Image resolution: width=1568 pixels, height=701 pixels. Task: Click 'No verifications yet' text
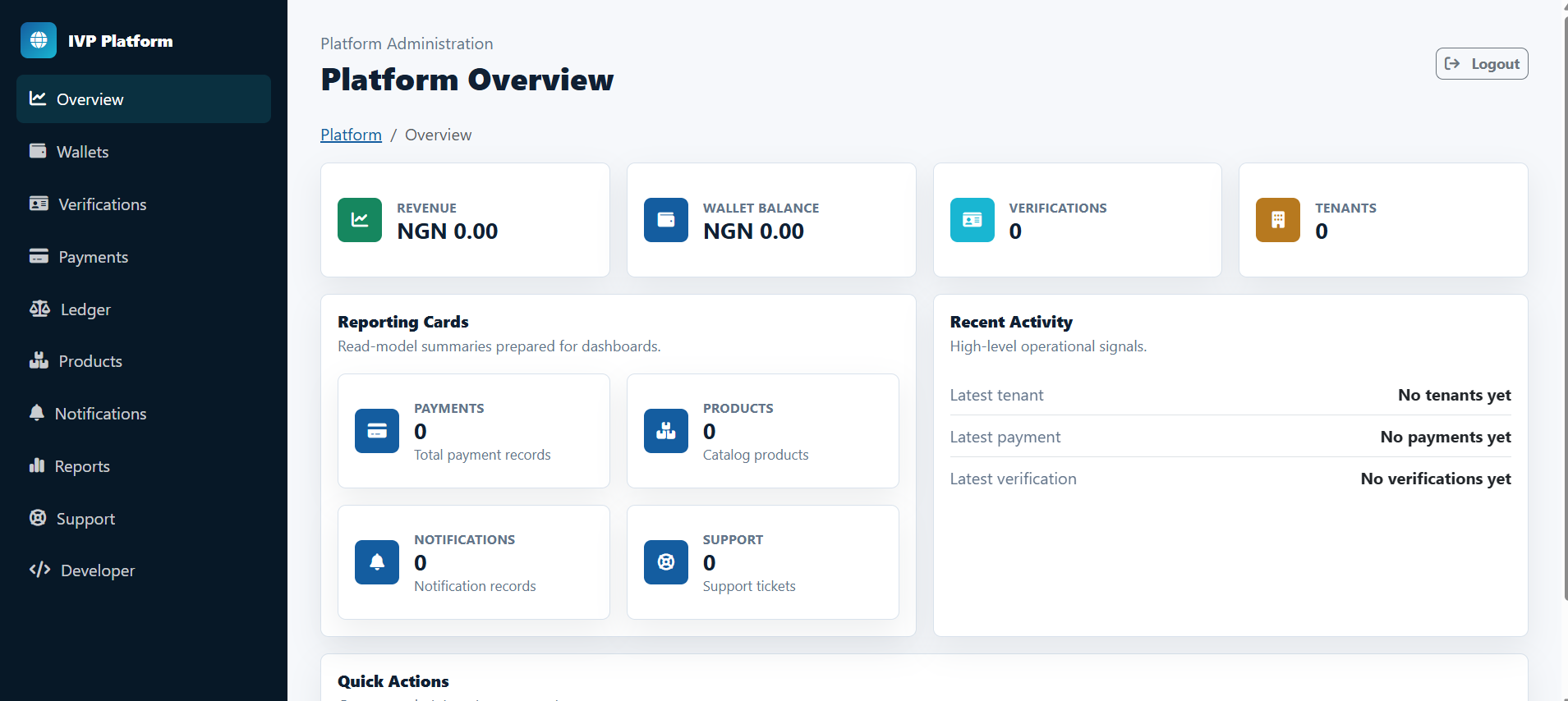tap(1436, 479)
